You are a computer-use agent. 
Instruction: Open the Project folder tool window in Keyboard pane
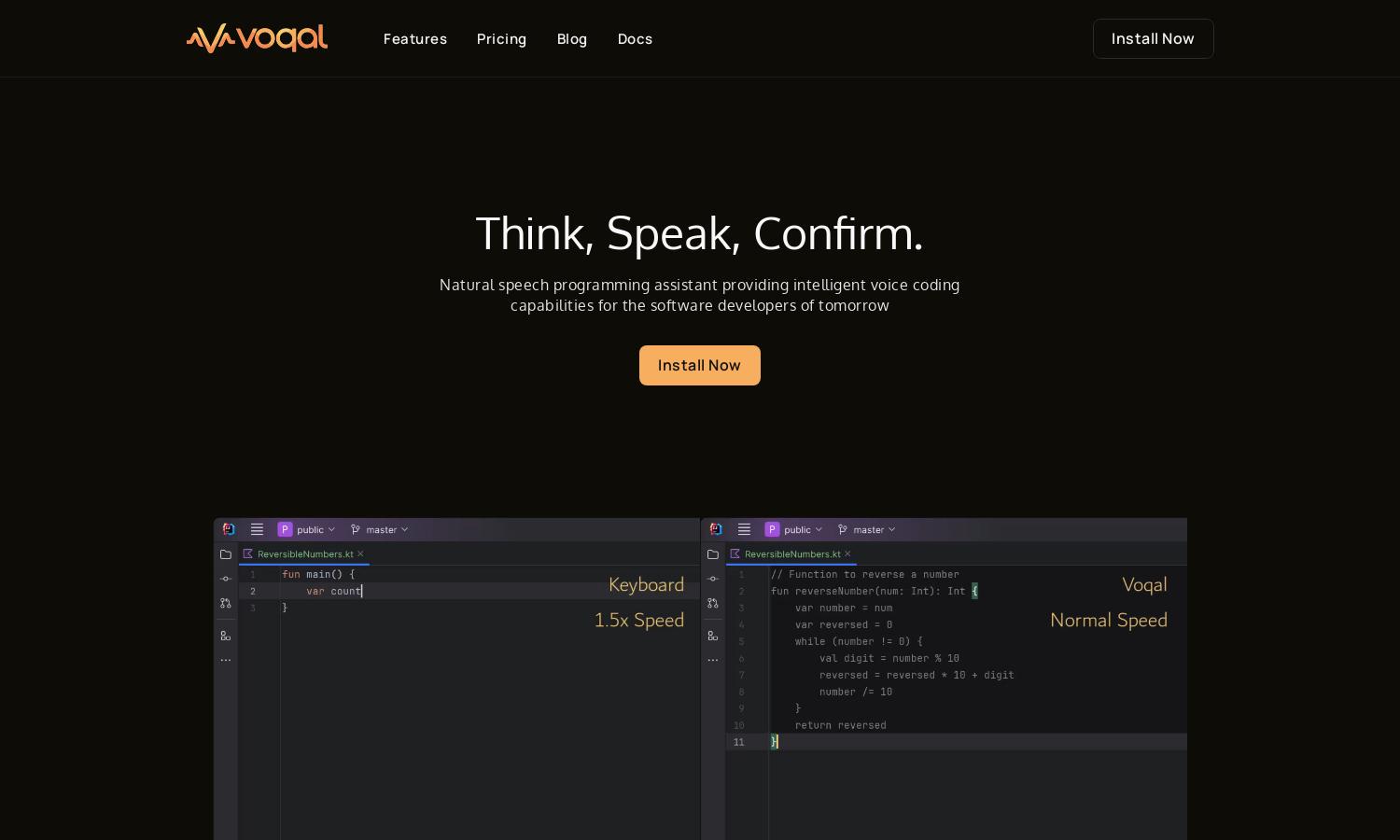(x=226, y=554)
